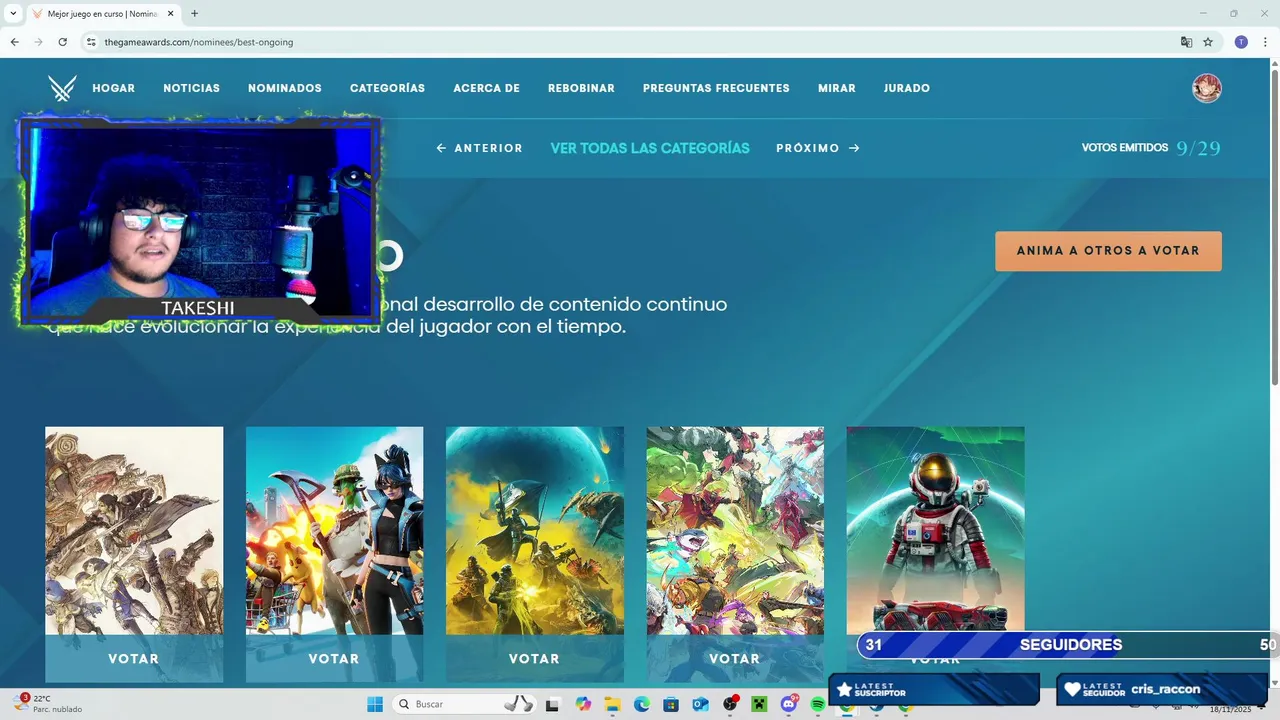Screen dimensions: 1280x720
Task: Open Minecraft from taskbar
Action: point(759,704)
